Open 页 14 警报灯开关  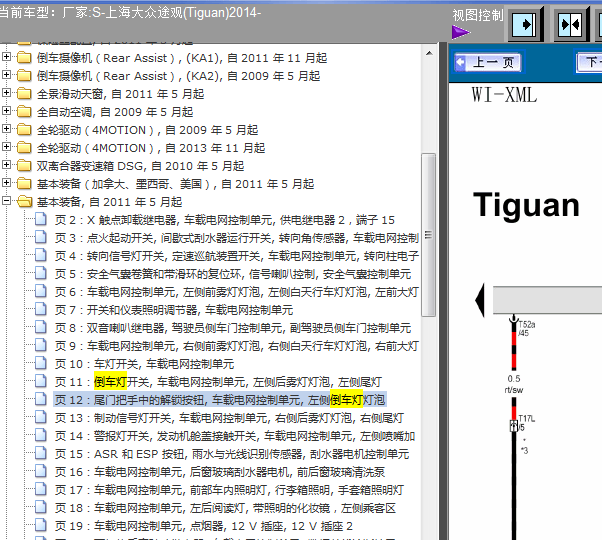235,436
